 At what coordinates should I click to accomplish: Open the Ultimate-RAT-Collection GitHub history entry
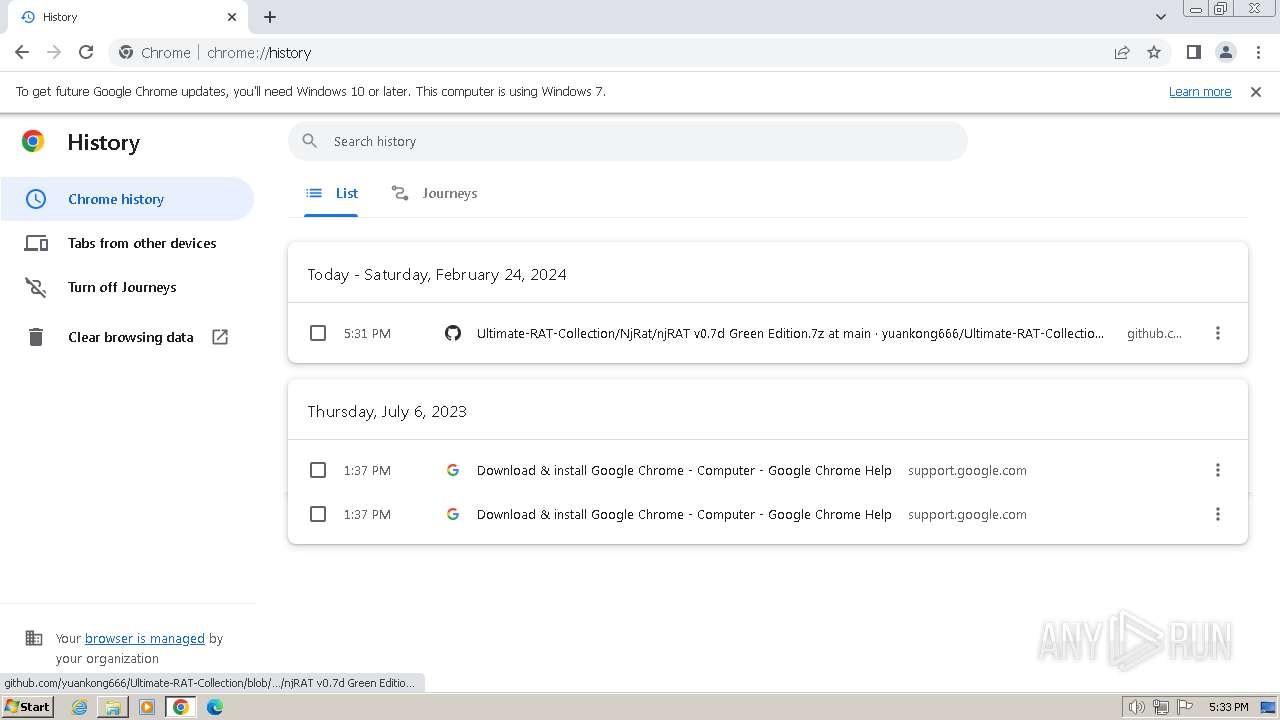(790, 333)
